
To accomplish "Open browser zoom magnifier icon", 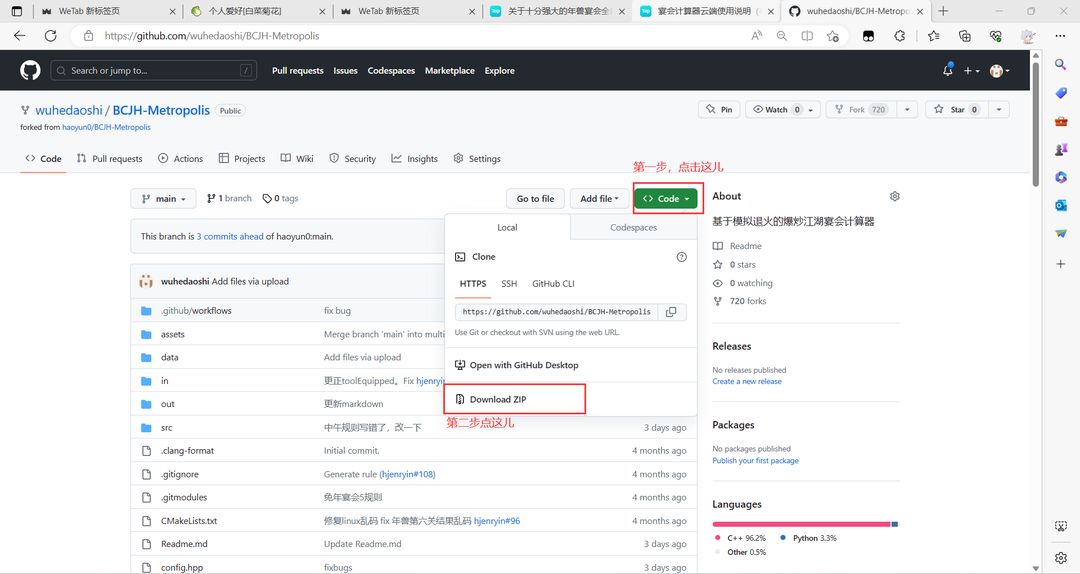I will click(782, 36).
